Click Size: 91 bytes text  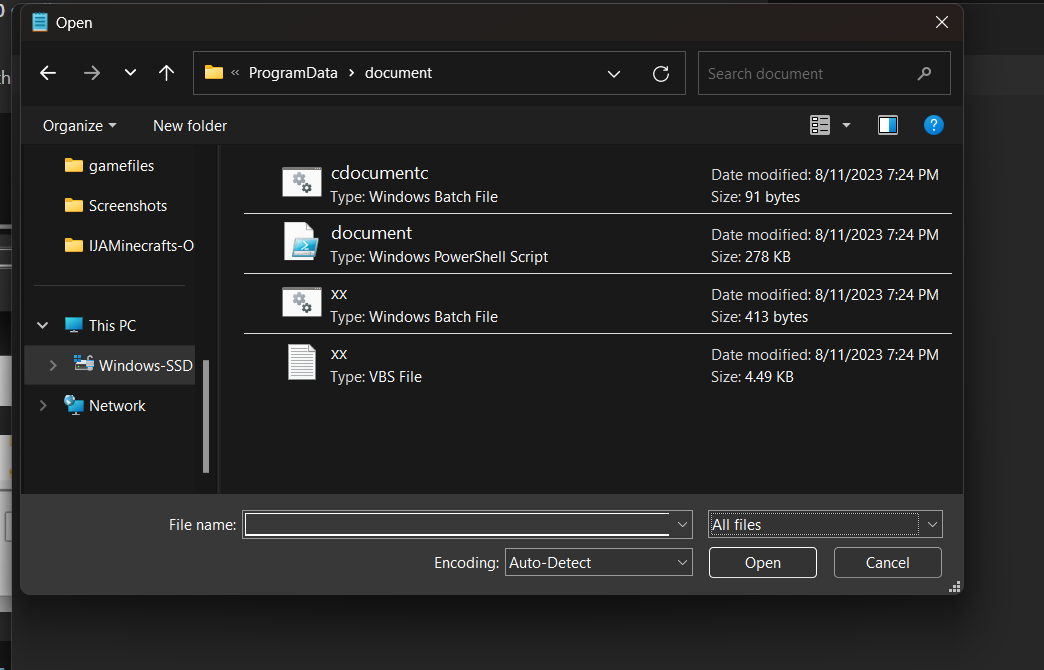755,196
